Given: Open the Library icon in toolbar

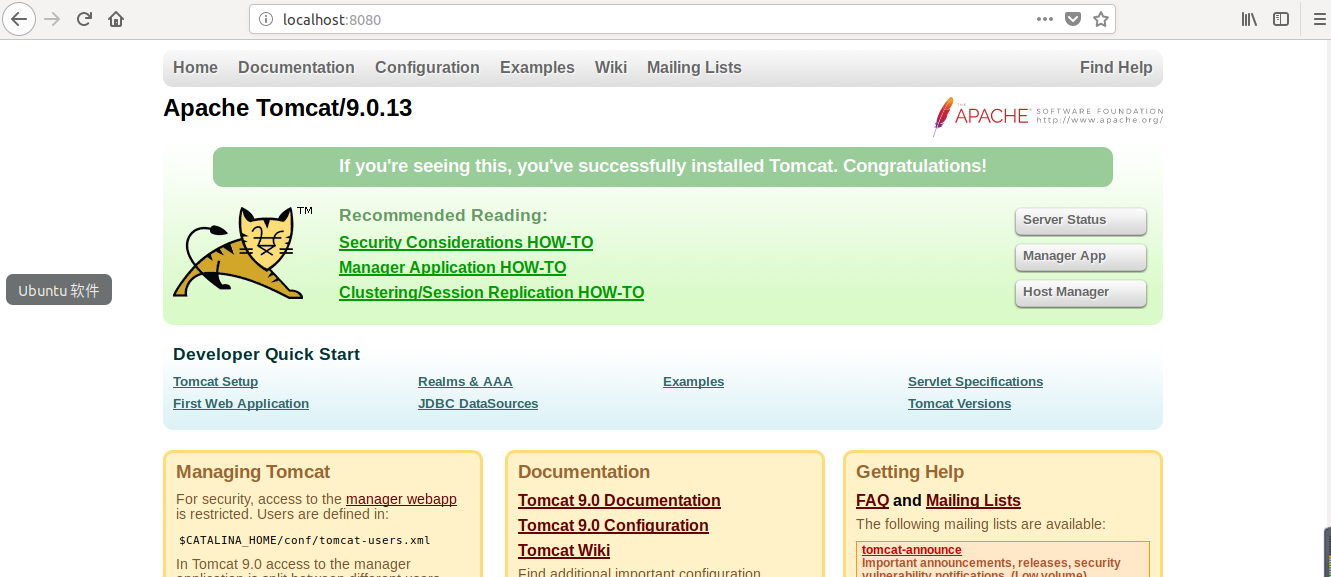Looking at the screenshot, I should tap(1249, 19).
